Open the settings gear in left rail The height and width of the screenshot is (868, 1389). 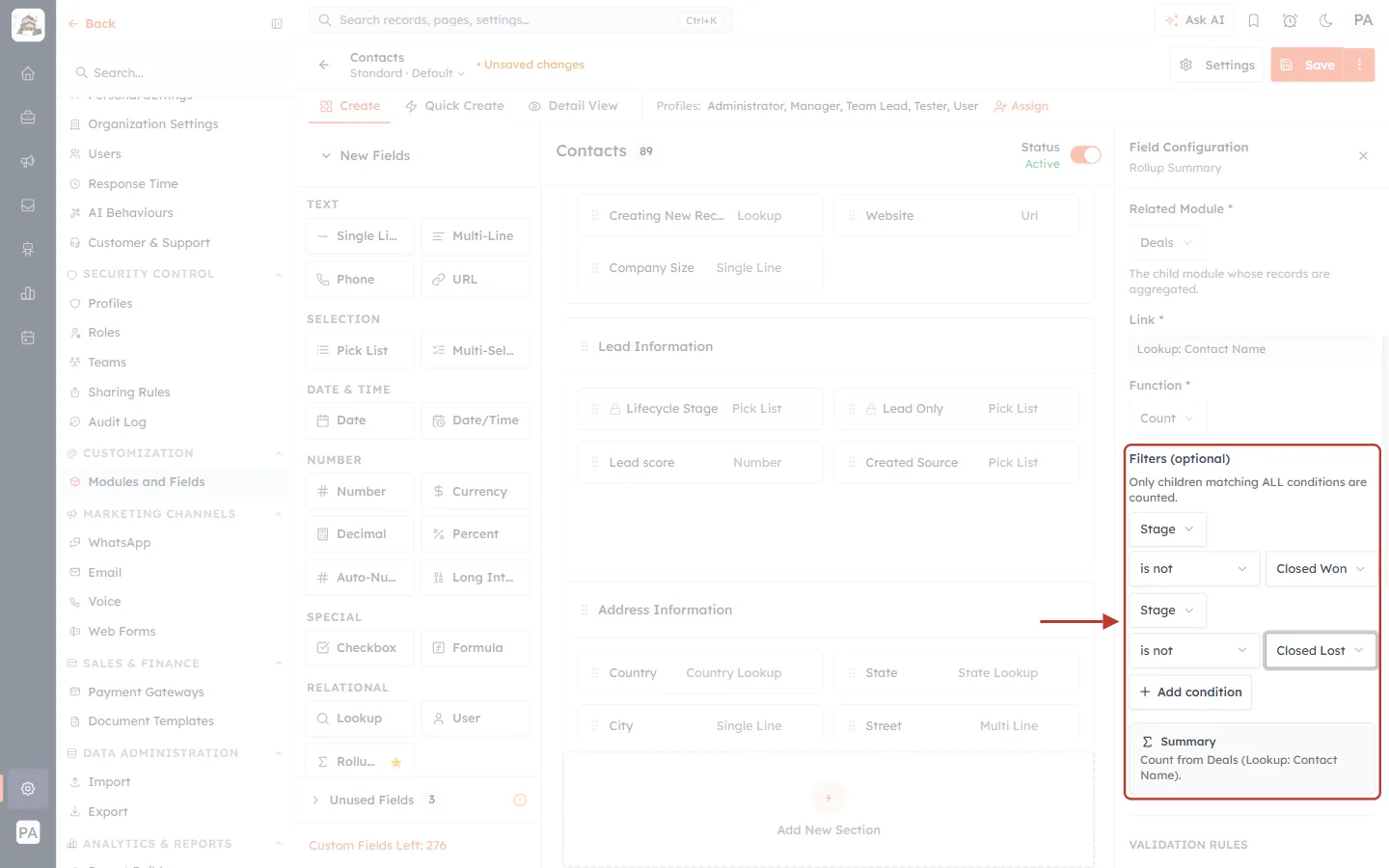click(28, 789)
